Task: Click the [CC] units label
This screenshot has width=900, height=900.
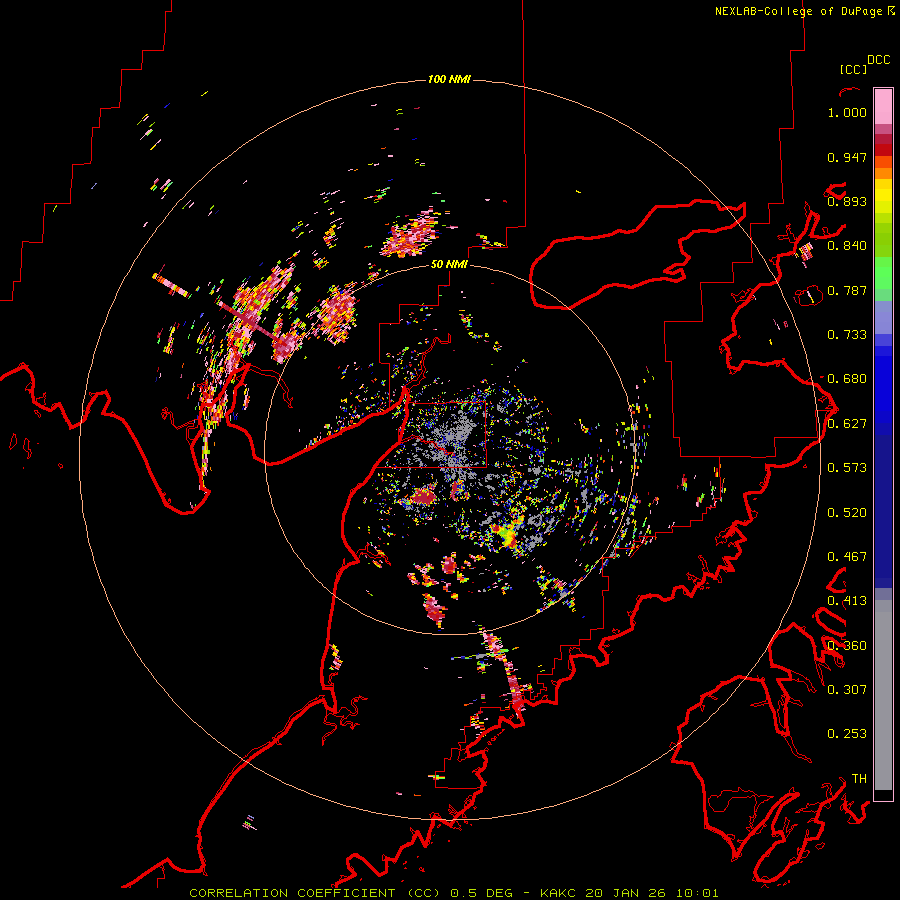Action: [x=853, y=69]
